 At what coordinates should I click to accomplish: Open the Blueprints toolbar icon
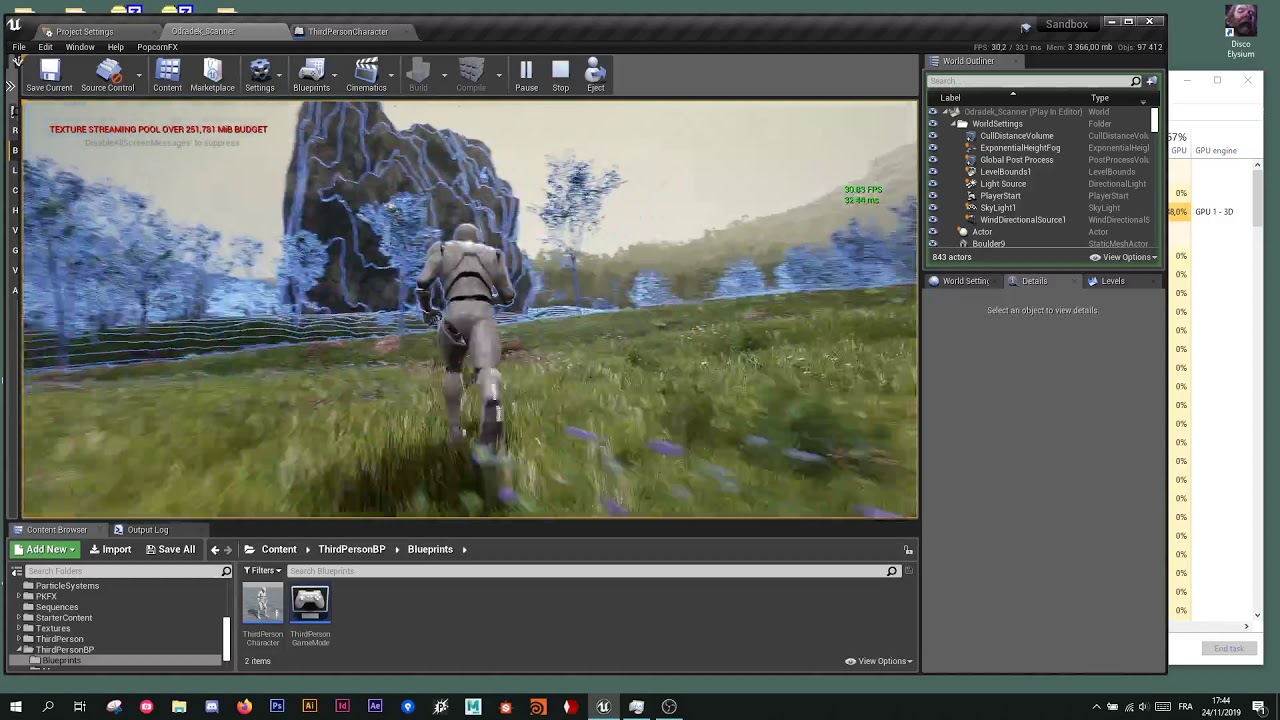tap(311, 74)
